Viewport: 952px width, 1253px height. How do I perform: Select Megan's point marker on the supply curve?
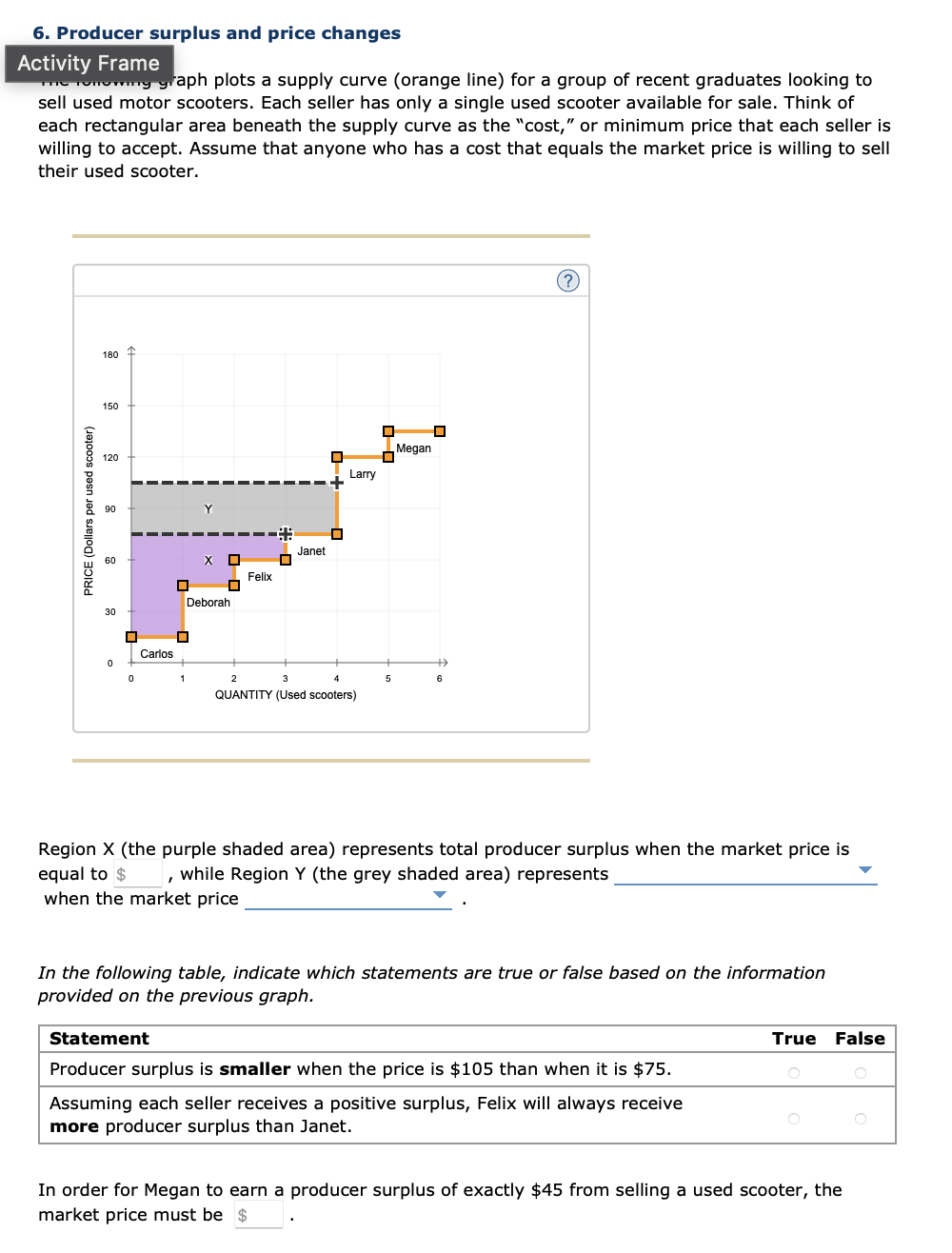point(387,431)
